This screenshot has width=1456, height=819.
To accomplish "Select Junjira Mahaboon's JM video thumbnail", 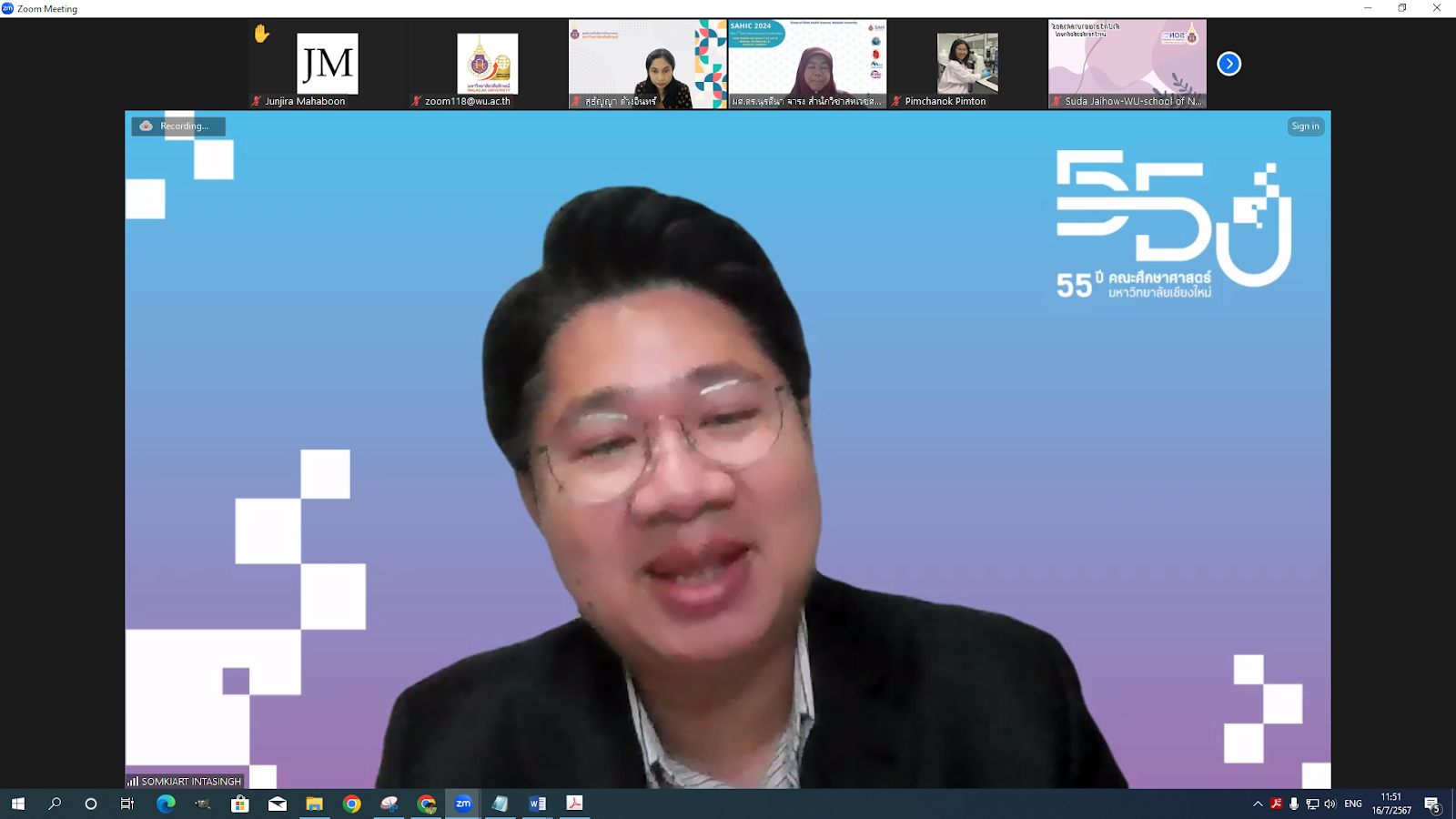I will point(328,64).
